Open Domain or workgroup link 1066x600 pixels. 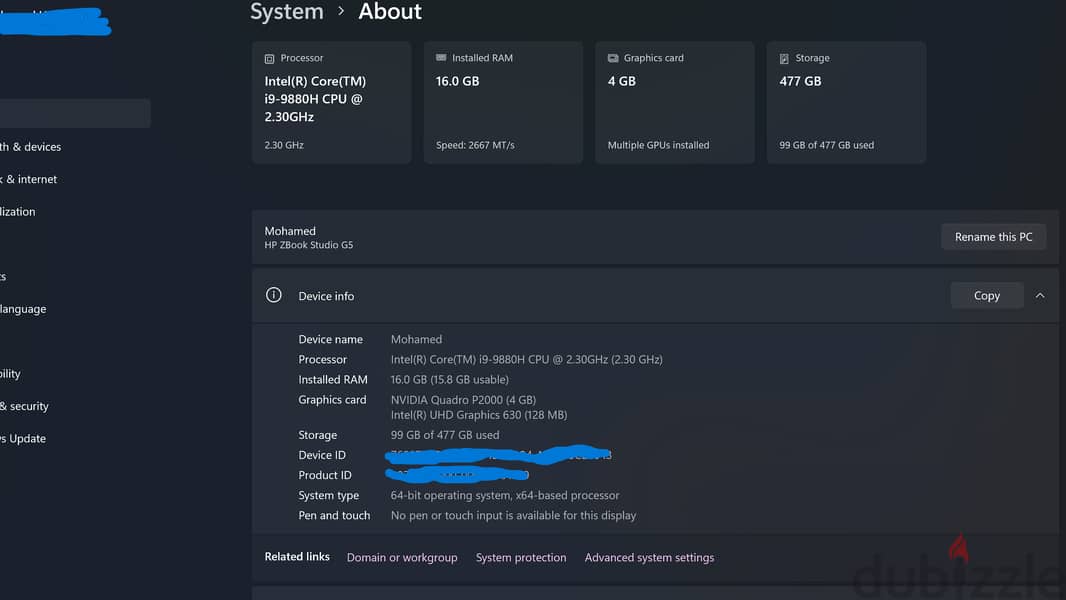[x=402, y=557]
